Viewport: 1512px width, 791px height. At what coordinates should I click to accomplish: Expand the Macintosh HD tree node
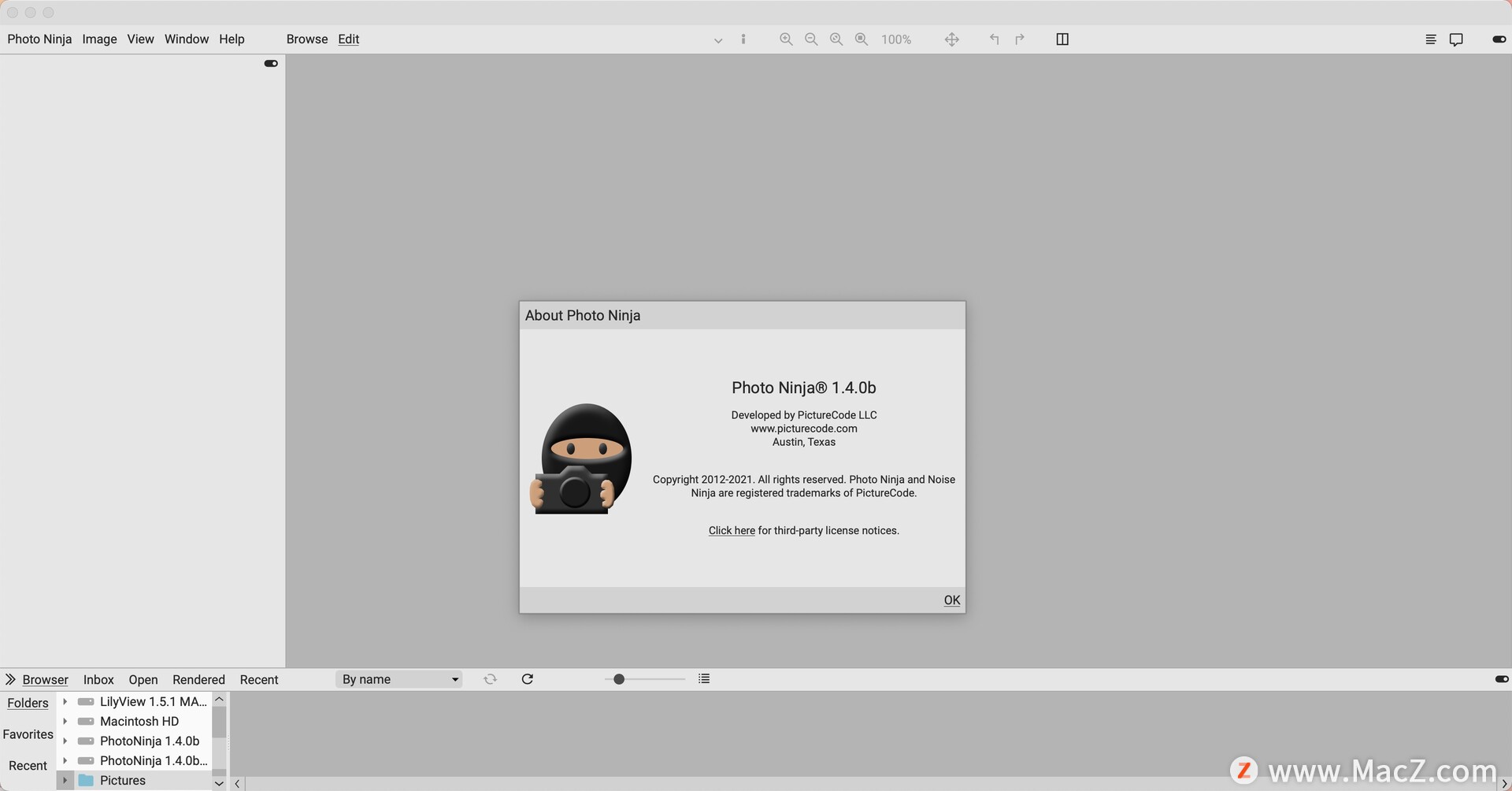coord(65,721)
